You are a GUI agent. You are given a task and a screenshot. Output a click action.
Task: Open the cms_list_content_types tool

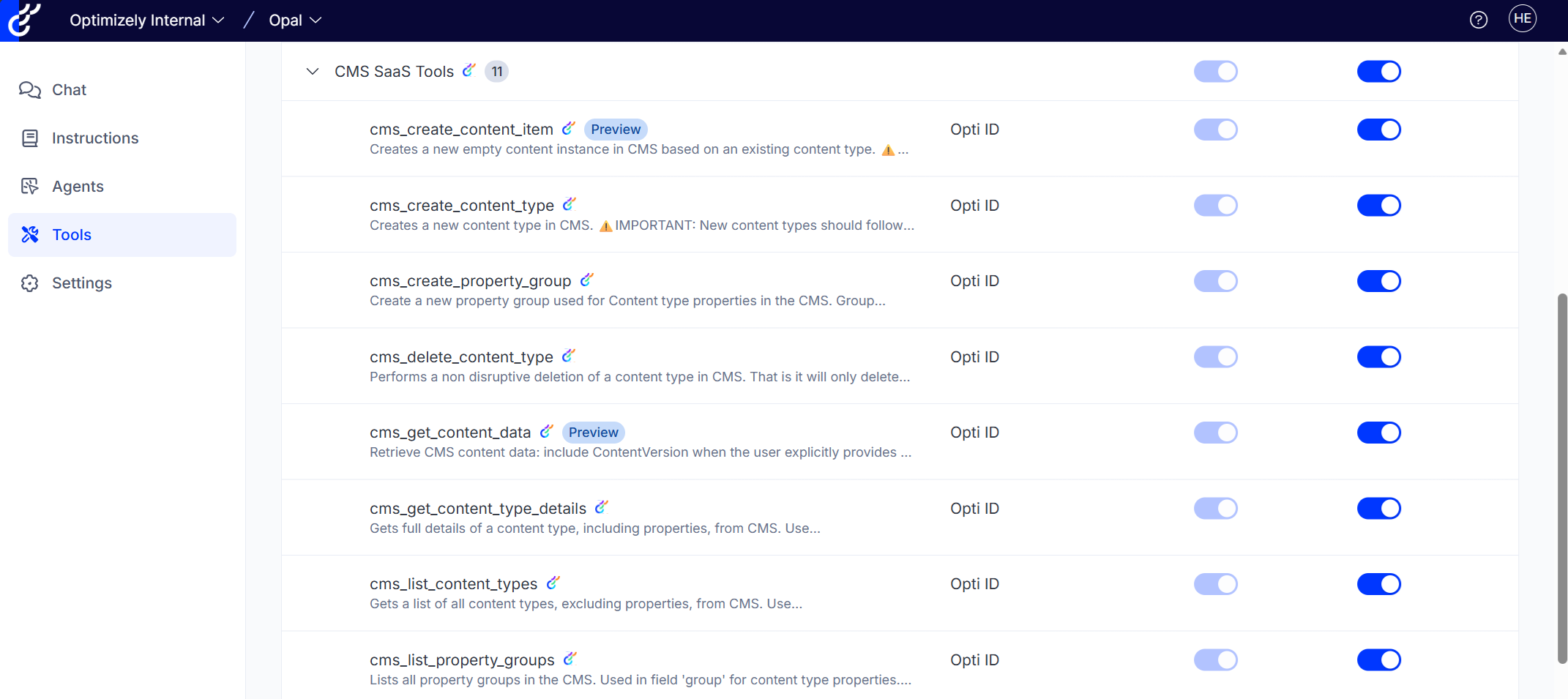click(453, 584)
